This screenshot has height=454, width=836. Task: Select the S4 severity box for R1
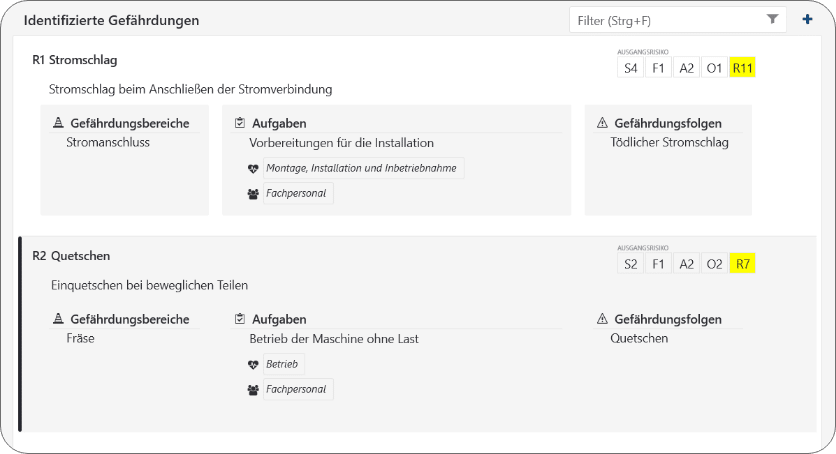[x=630, y=68]
